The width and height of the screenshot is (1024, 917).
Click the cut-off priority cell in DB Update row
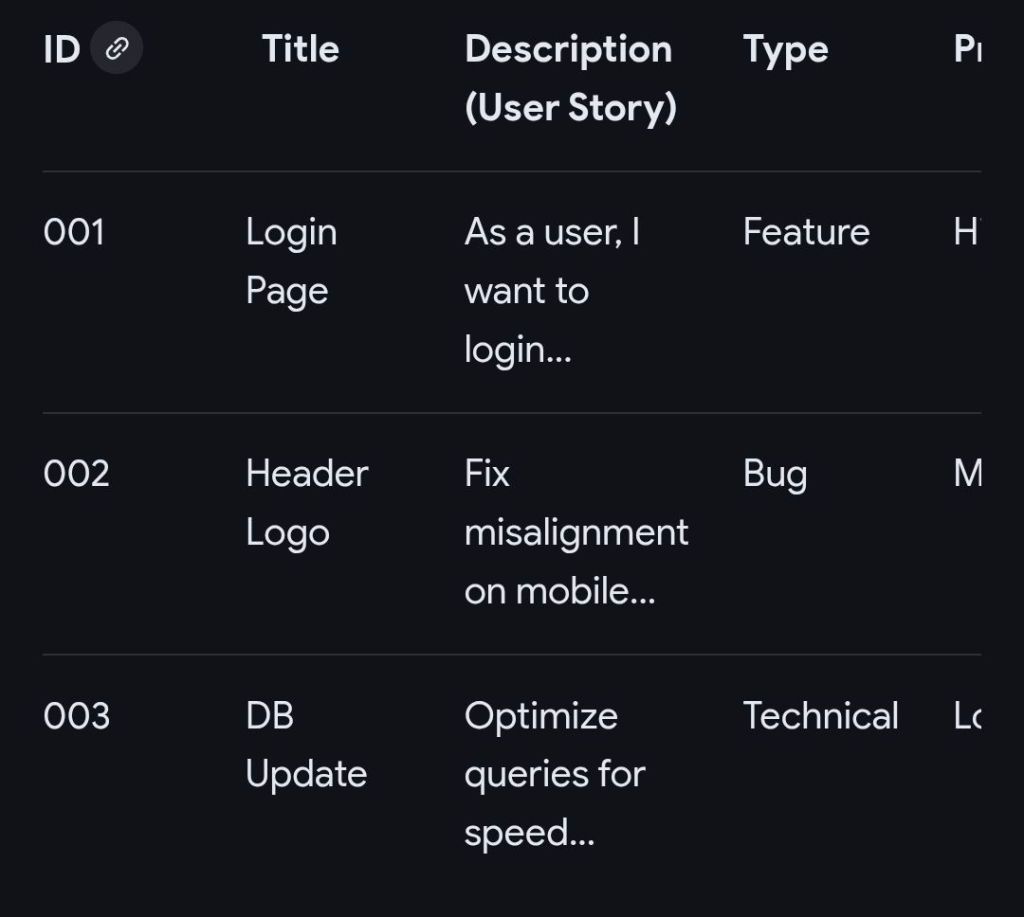(967, 716)
